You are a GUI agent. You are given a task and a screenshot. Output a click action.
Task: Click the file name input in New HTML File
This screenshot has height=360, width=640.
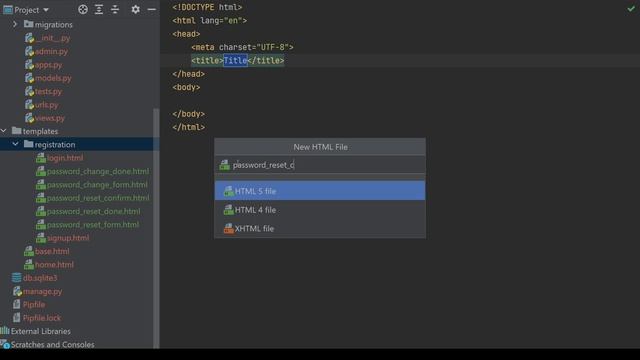320,165
